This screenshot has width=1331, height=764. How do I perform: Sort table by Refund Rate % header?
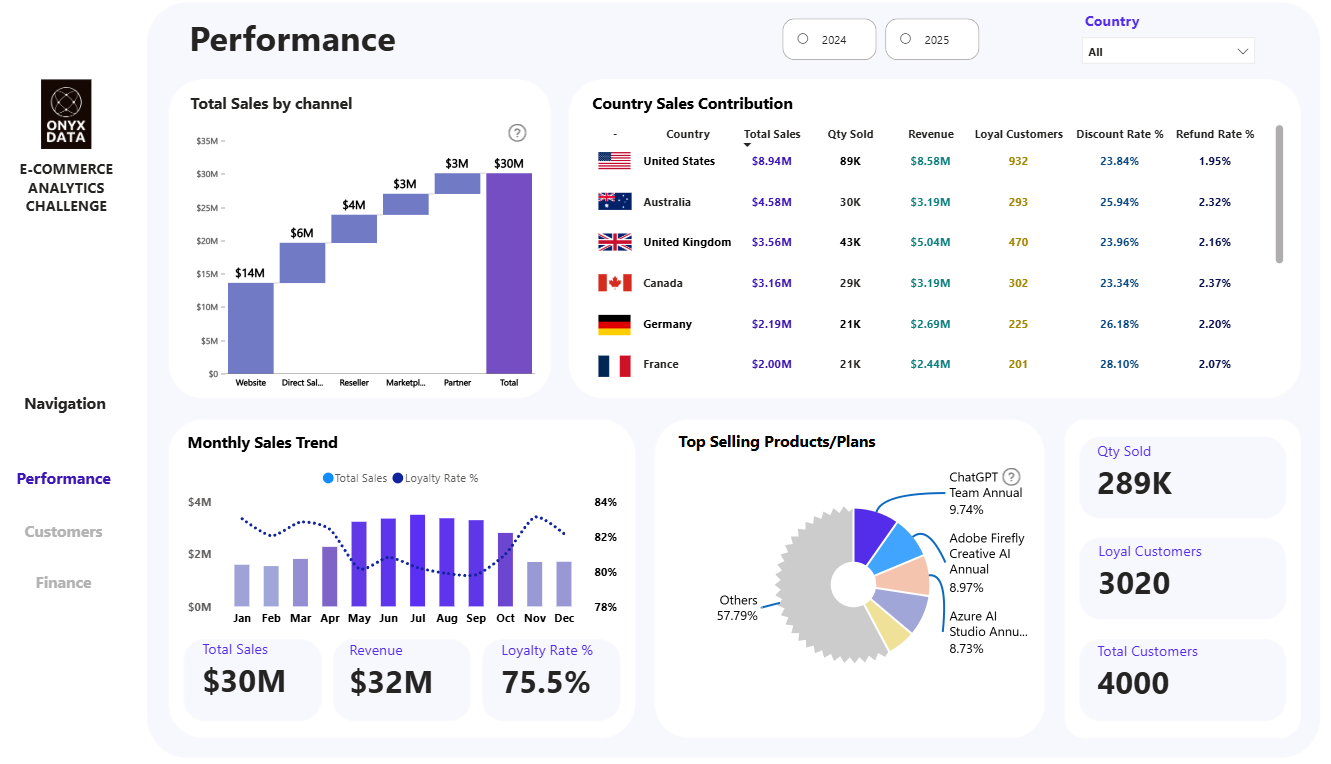1214,134
